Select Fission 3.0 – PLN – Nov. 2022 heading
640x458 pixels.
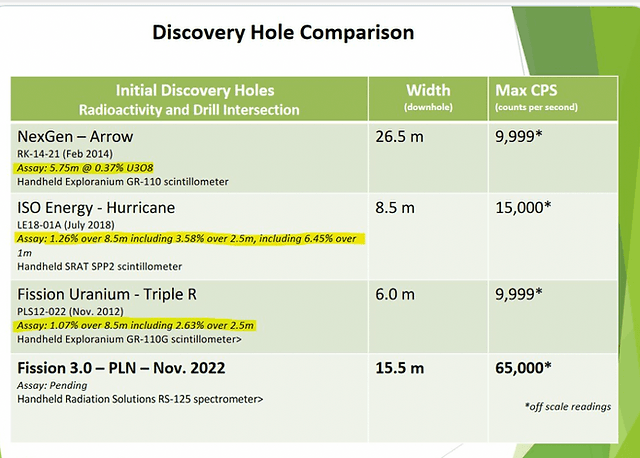coord(121,368)
